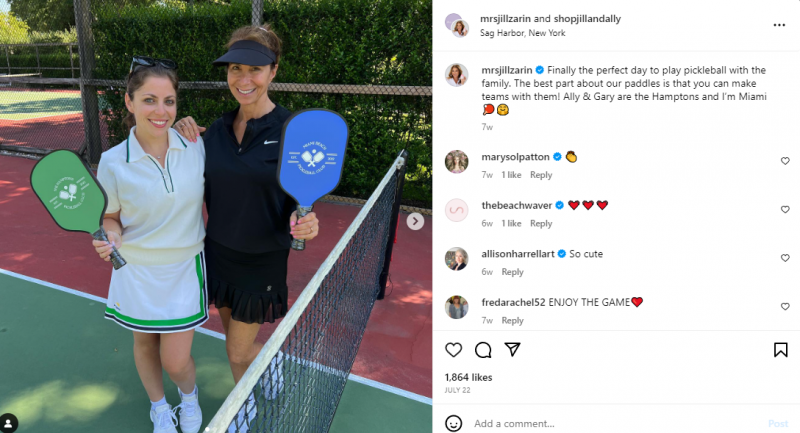The width and height of the screenshot is (800, 433).
Task: Open emoji picker smiley icon
Action: click(454, 423)
